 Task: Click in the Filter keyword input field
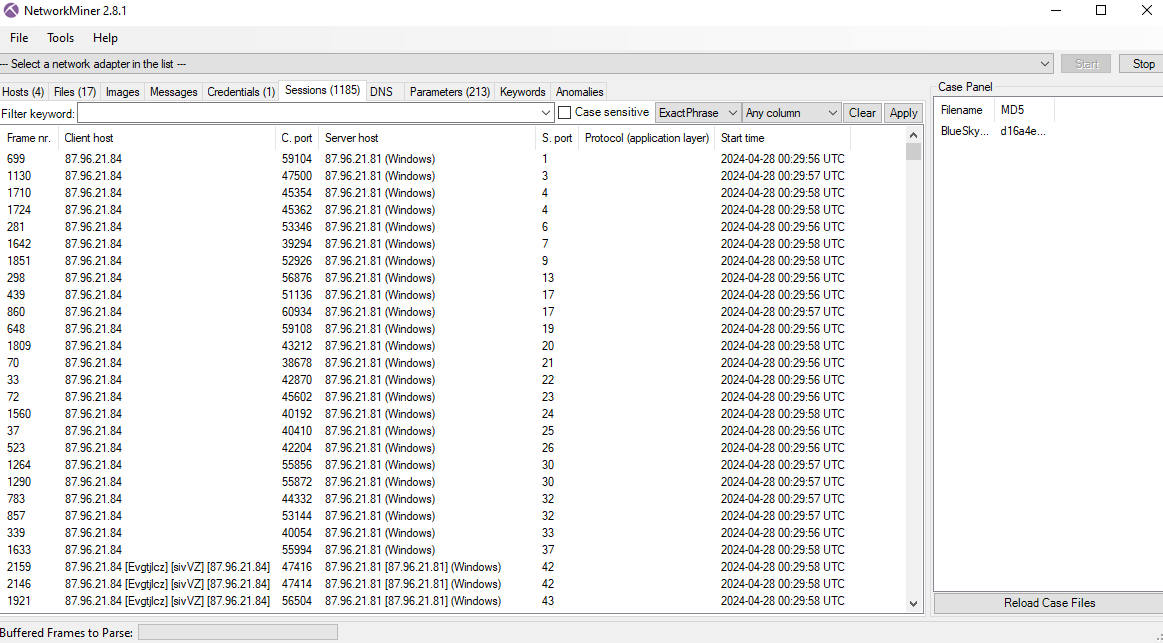point(308,114)
